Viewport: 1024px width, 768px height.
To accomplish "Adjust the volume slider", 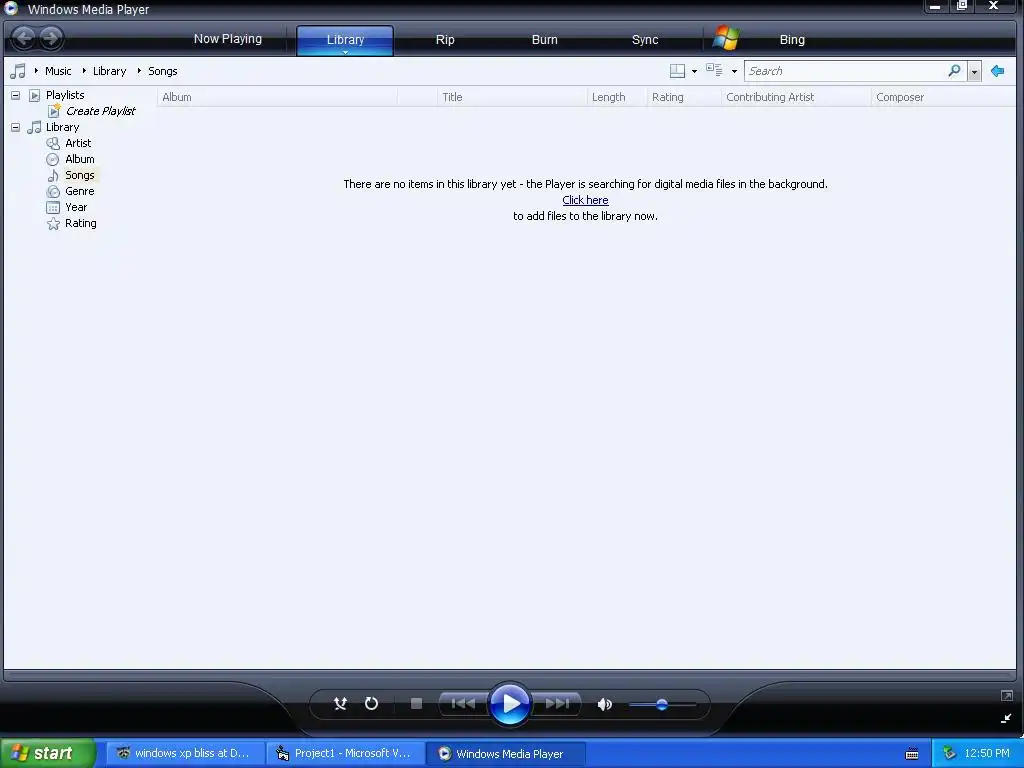I will coord(662,704).
